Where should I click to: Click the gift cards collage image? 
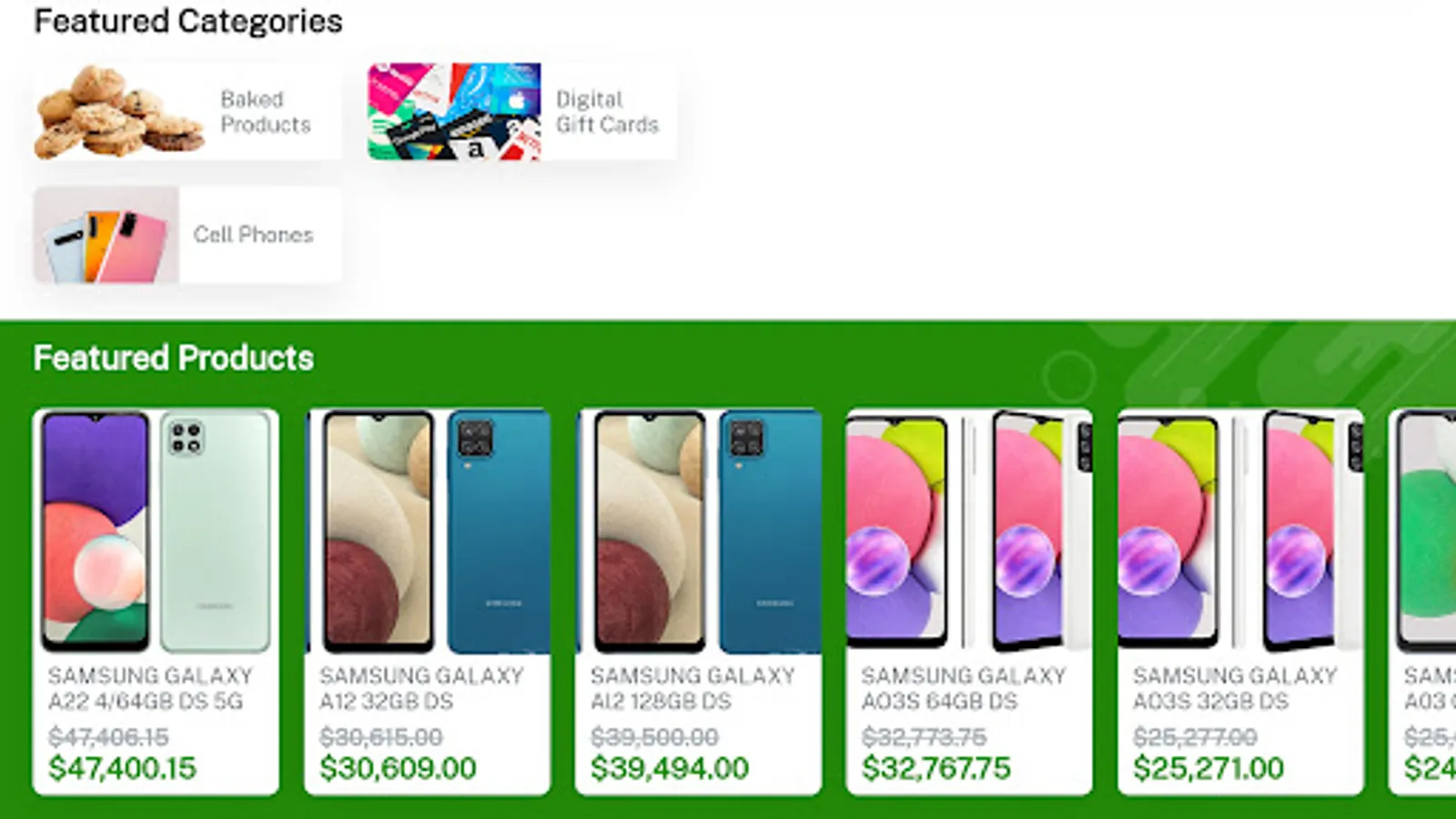(x=454, y=111)
